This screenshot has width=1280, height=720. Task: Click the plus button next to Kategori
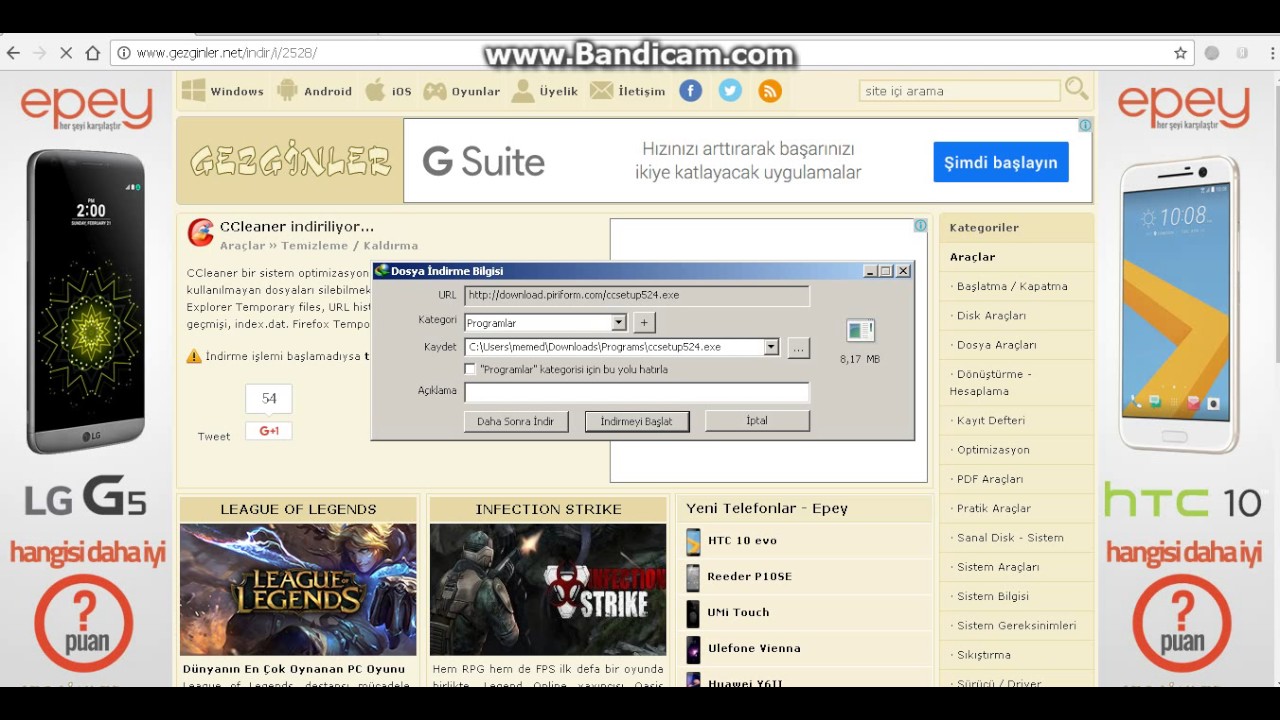pyautogui.click(x=644, y=322)
